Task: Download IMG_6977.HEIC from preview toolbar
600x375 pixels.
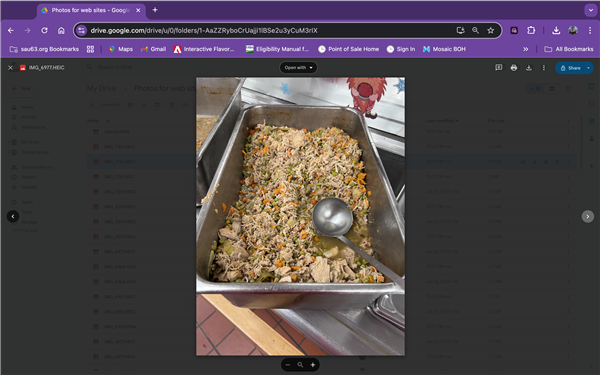Action: click(529, 68)
